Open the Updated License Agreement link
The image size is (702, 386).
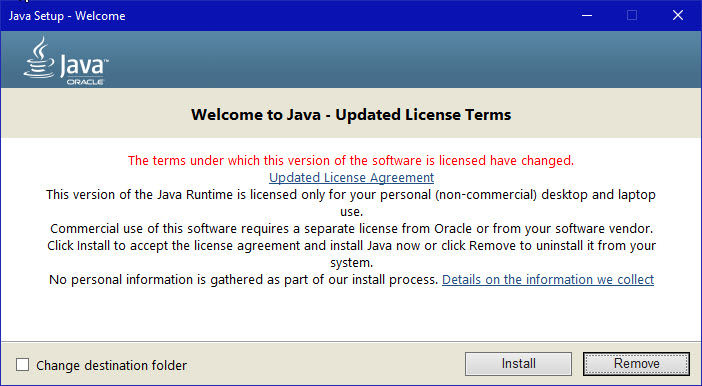[351, 177]
